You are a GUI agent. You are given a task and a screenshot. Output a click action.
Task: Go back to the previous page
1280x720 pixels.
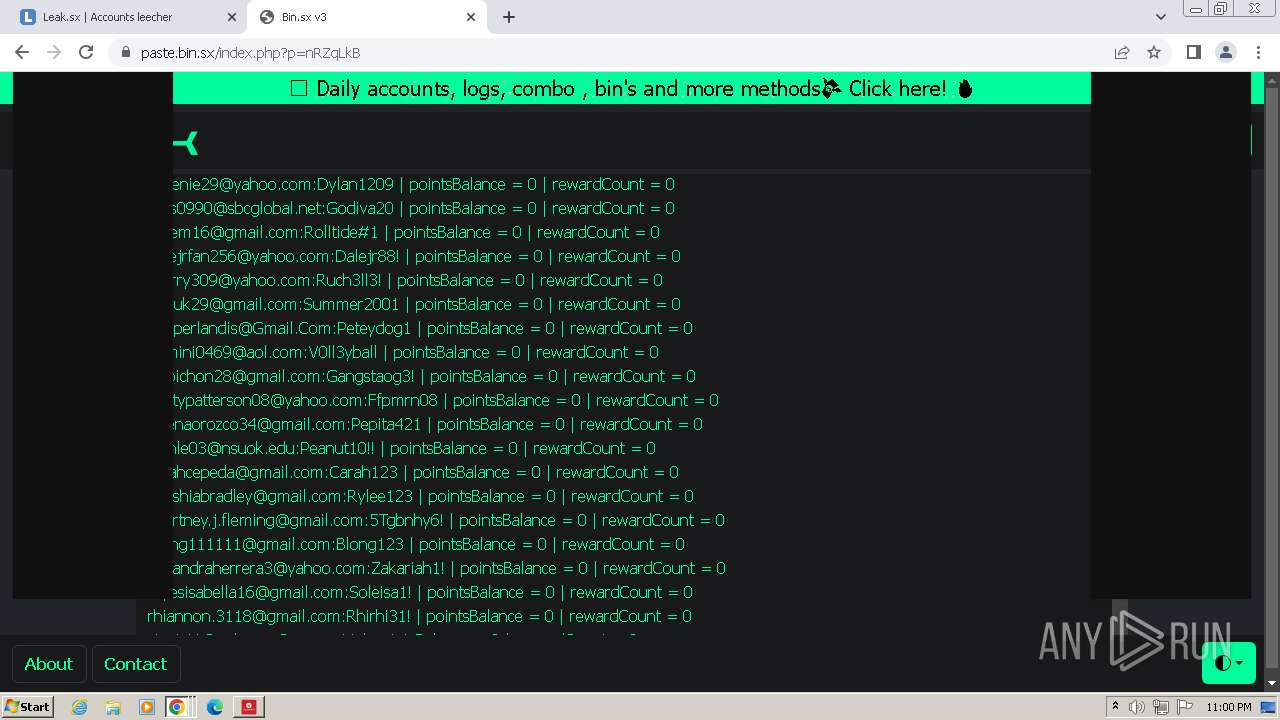click(x=22, y=52)
